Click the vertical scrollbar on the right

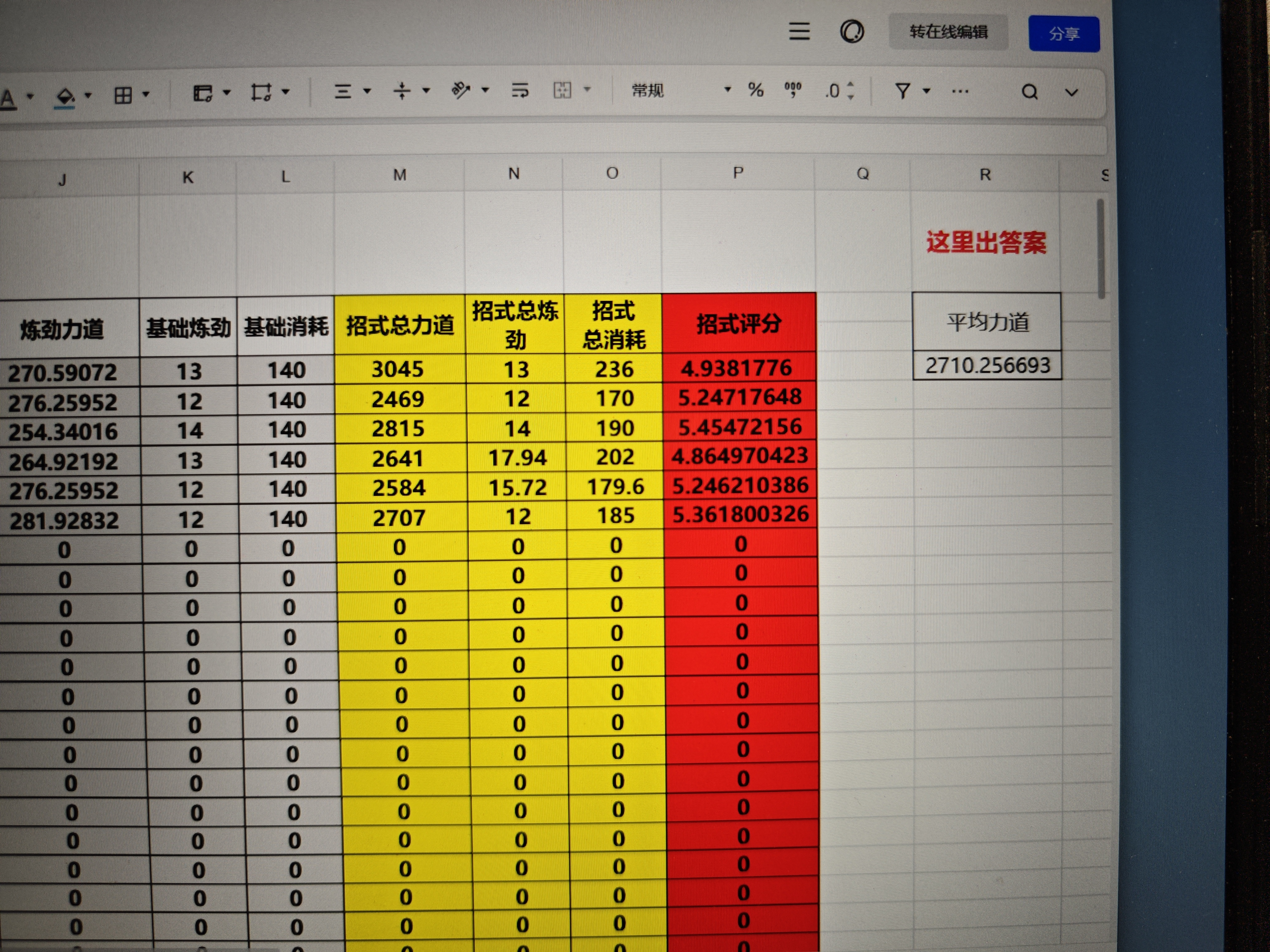point(1101,248)
